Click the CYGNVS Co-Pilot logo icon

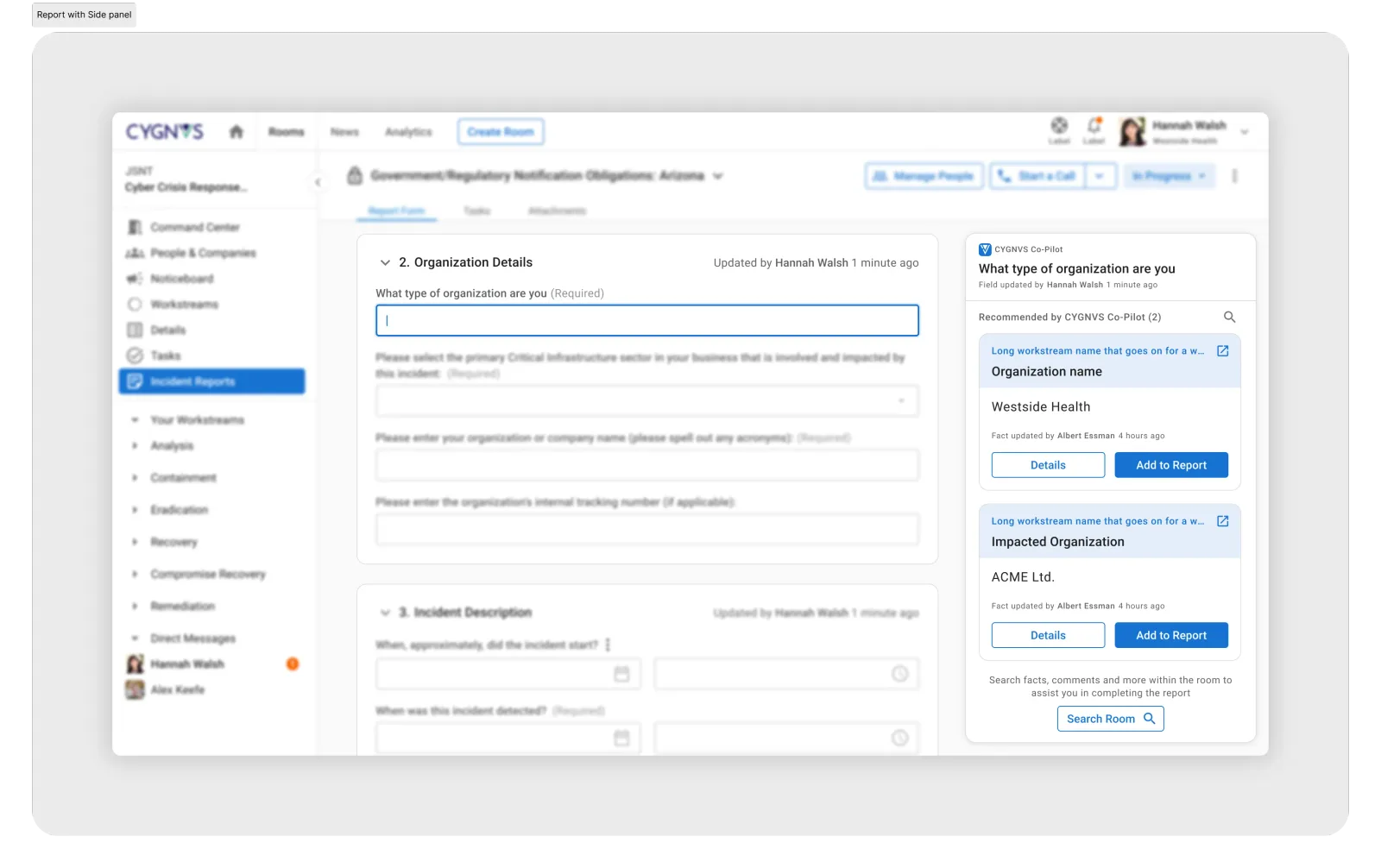pyautogui.click(x=985, y=249)
